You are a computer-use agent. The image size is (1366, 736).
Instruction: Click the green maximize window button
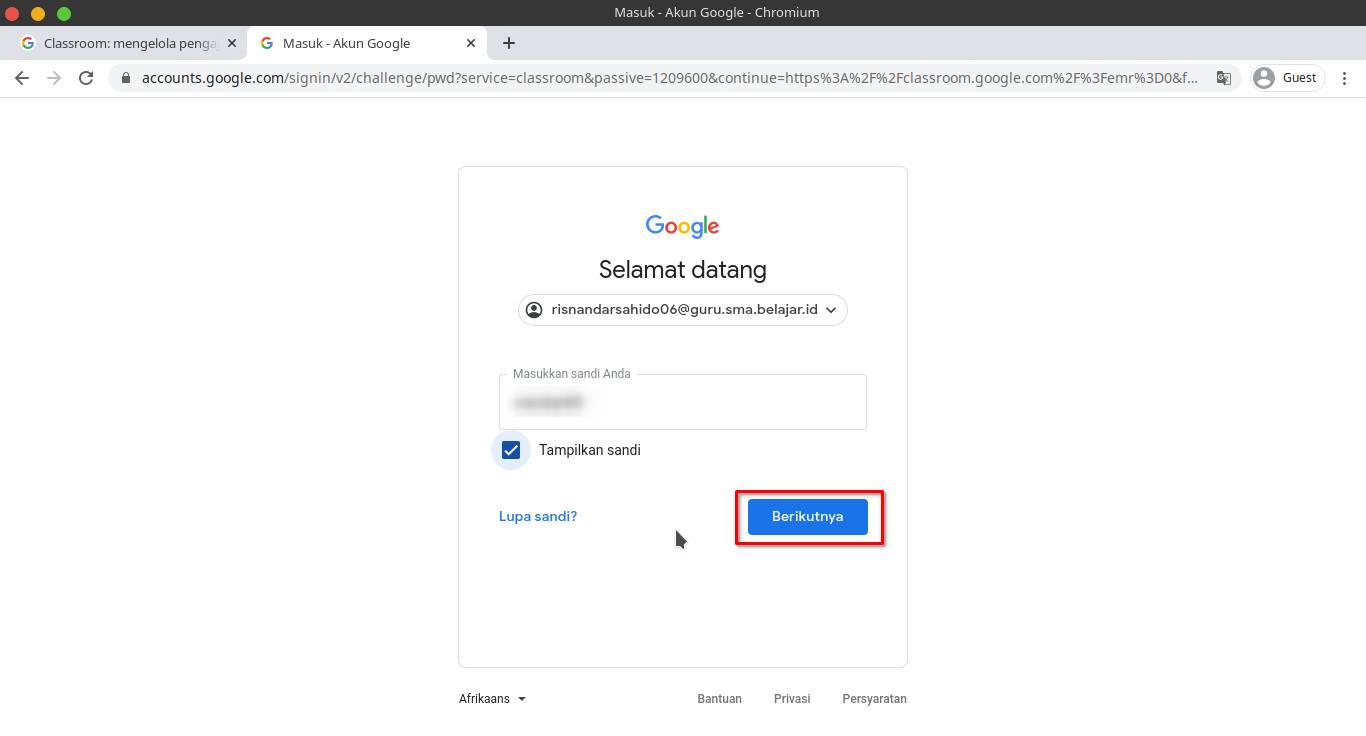click(64, 13)
